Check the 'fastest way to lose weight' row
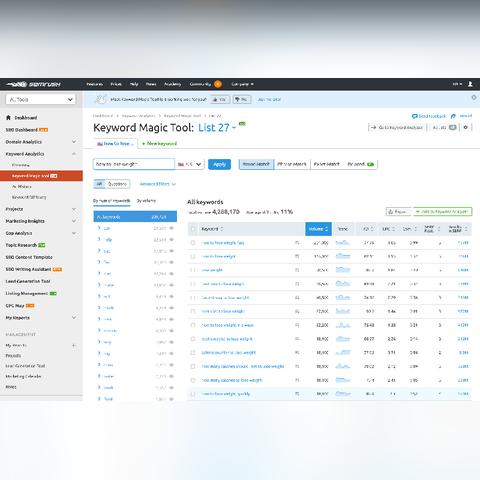The image size is (480, 480). pos(193,297)
